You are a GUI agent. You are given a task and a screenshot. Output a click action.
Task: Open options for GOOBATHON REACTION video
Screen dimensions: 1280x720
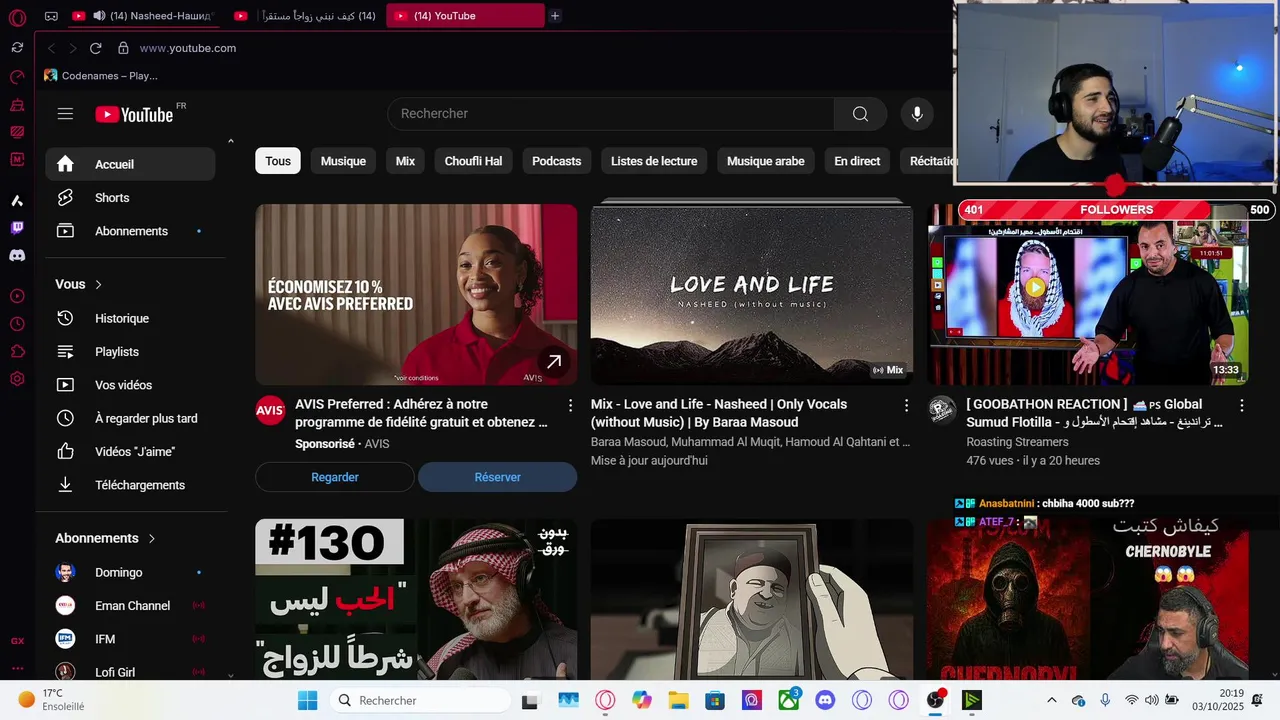1242,405
